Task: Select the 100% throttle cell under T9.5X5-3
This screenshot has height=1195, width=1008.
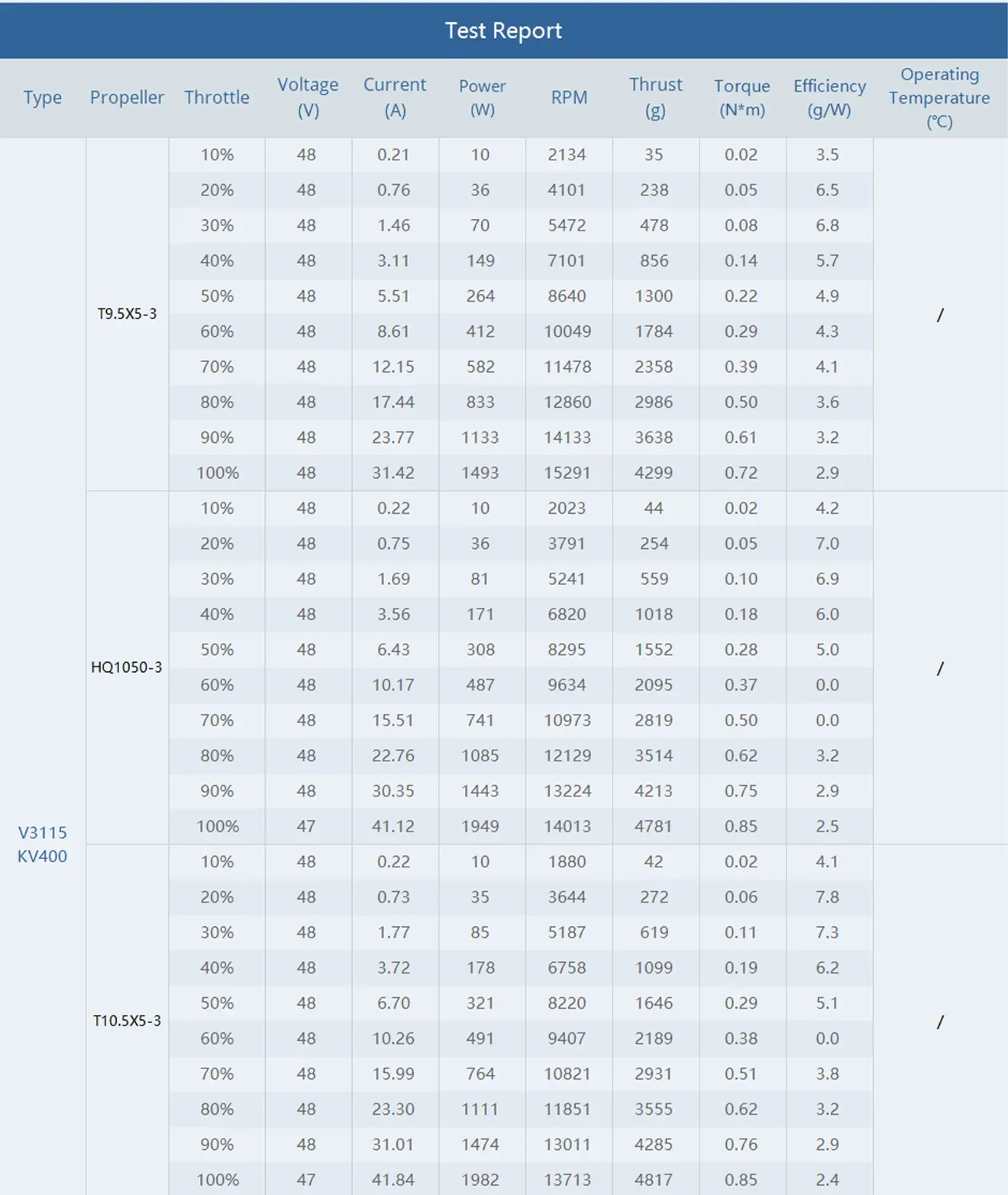Action: pos(217,473)
